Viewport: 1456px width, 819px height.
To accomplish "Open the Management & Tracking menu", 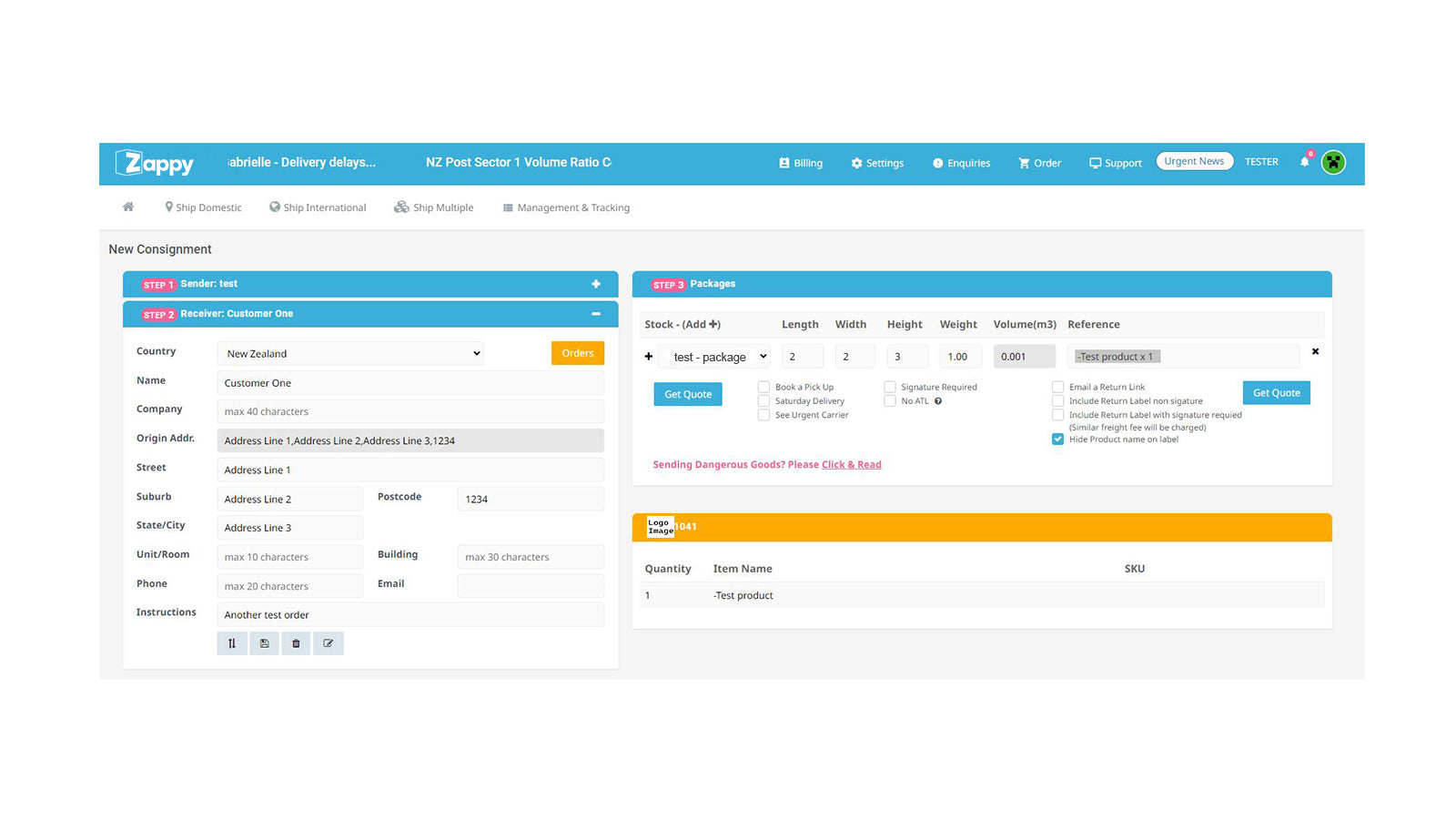I will (566, 207).
